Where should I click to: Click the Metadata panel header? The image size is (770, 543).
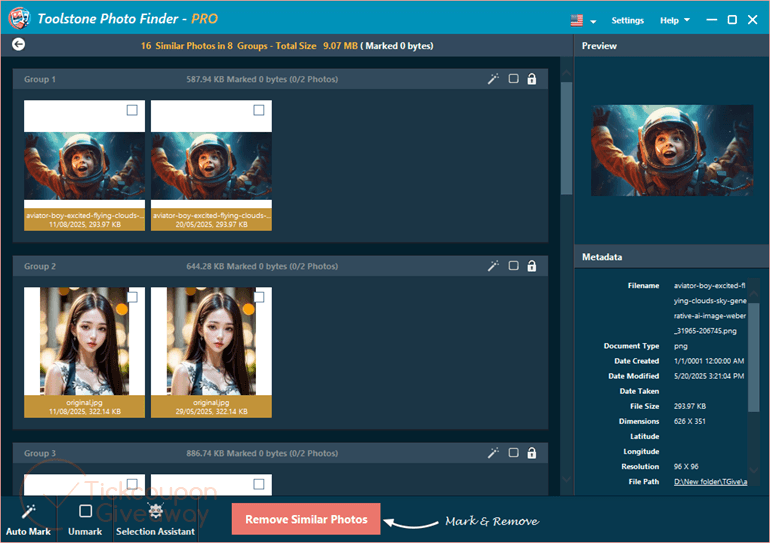(602, 257)
